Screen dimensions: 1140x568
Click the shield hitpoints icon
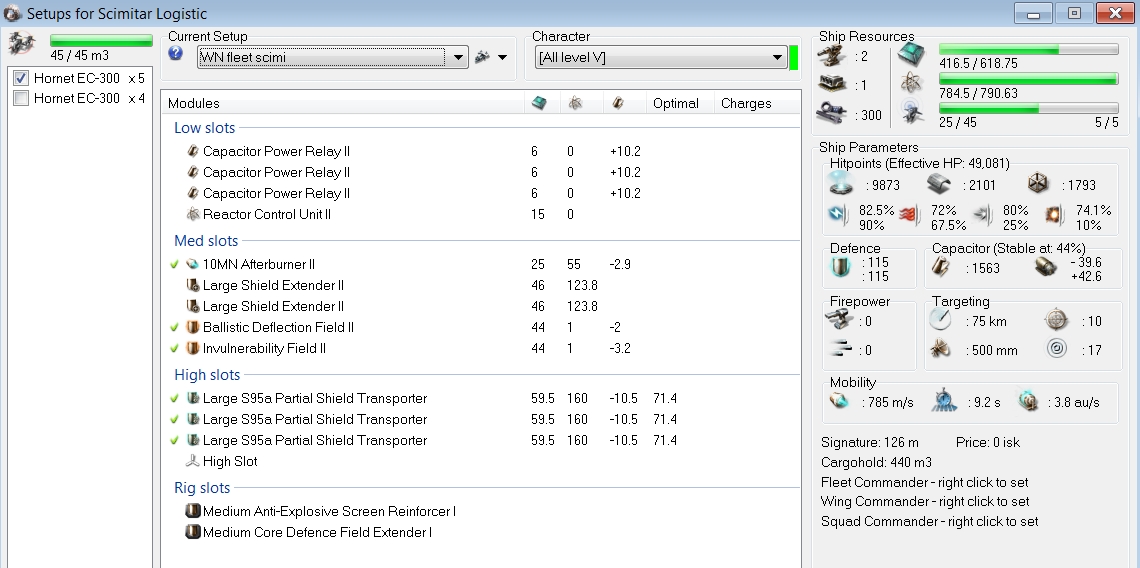(840, 183)
